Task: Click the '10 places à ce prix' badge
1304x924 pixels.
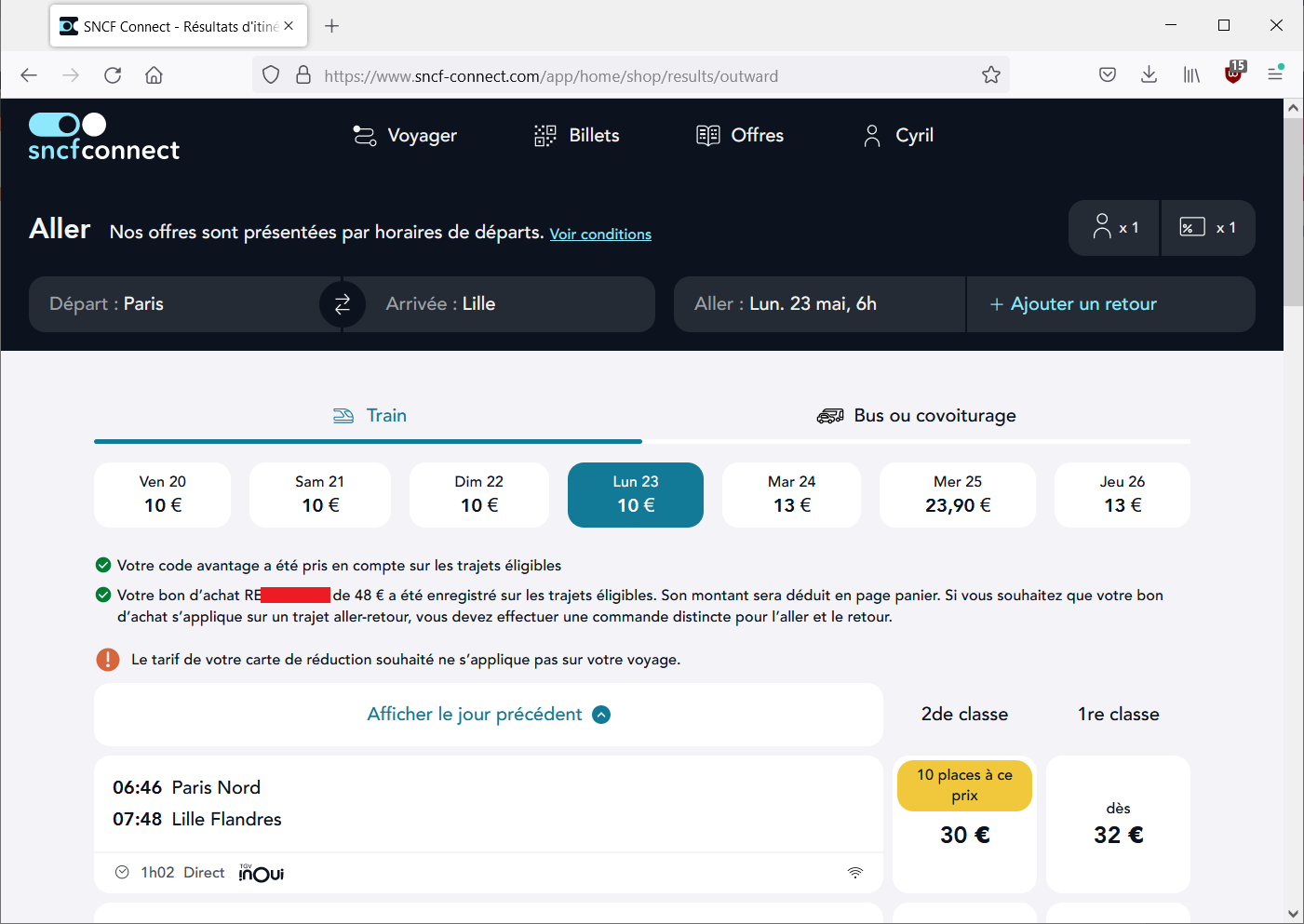Action: (964, 785)
